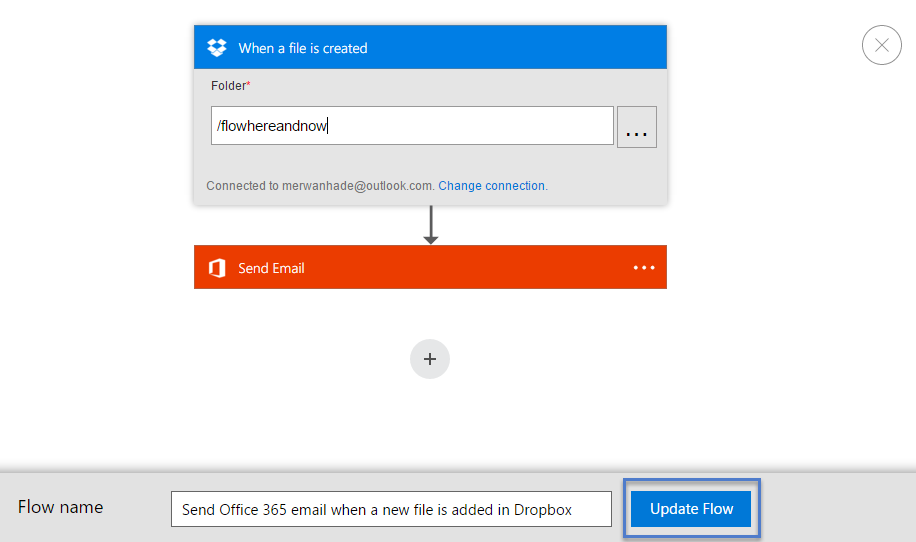Open the Send Email ellipsis menu
The image size is (916, 542).
pos(644,268)
